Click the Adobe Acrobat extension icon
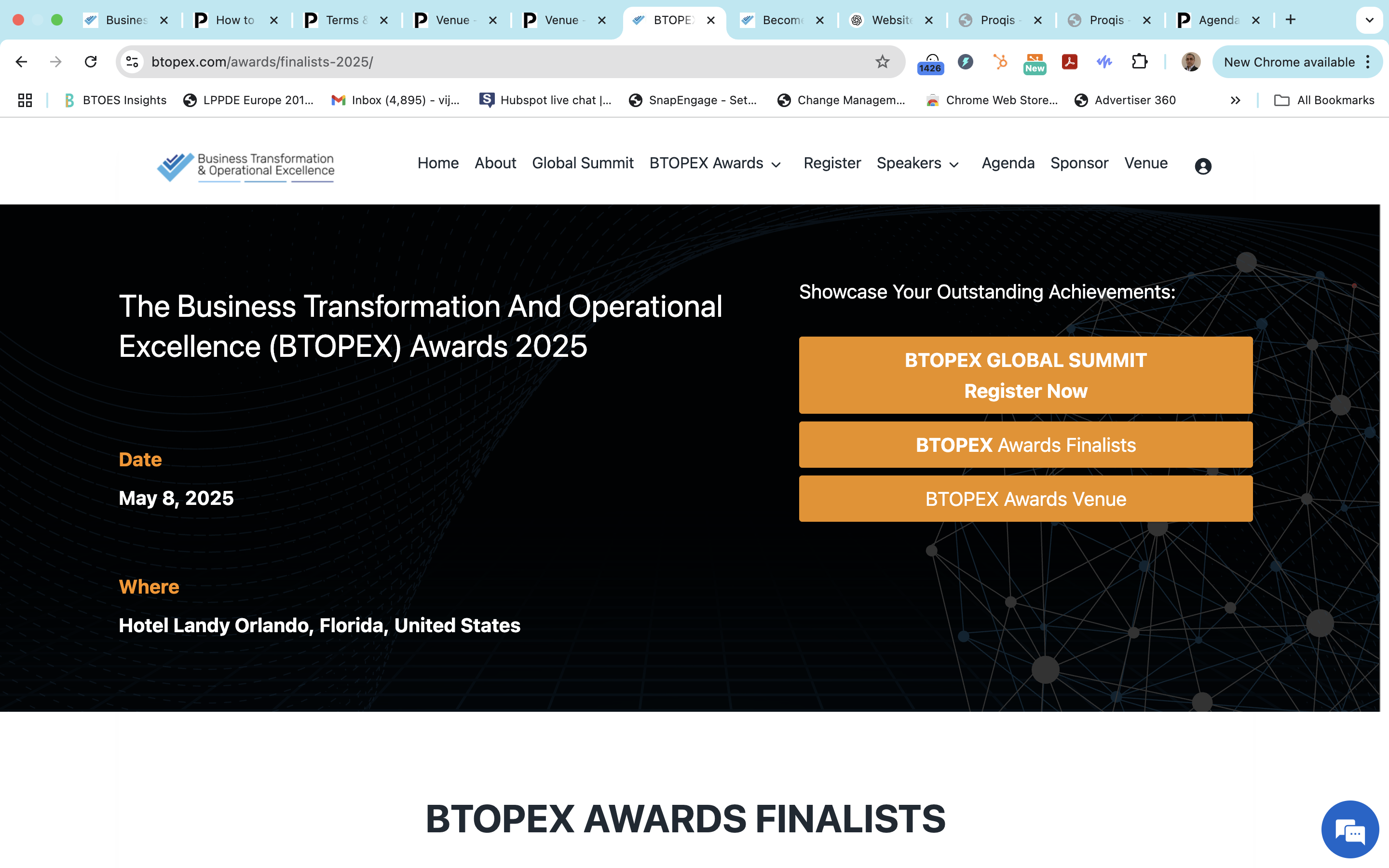 pos(1069,61)
